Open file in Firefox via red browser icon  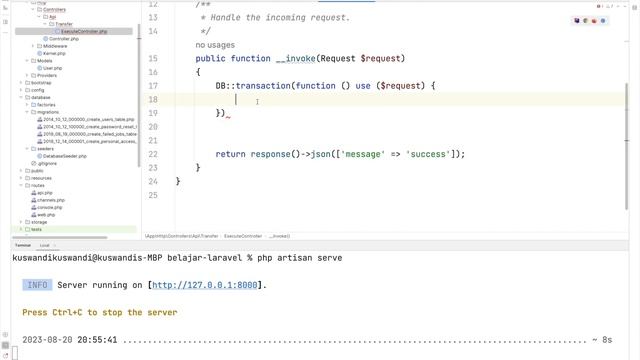point(594,20)
